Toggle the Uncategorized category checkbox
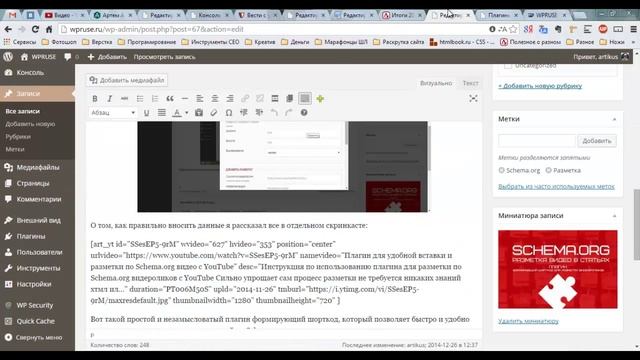This screenshot has height=360, width=640. pos(508,66)
